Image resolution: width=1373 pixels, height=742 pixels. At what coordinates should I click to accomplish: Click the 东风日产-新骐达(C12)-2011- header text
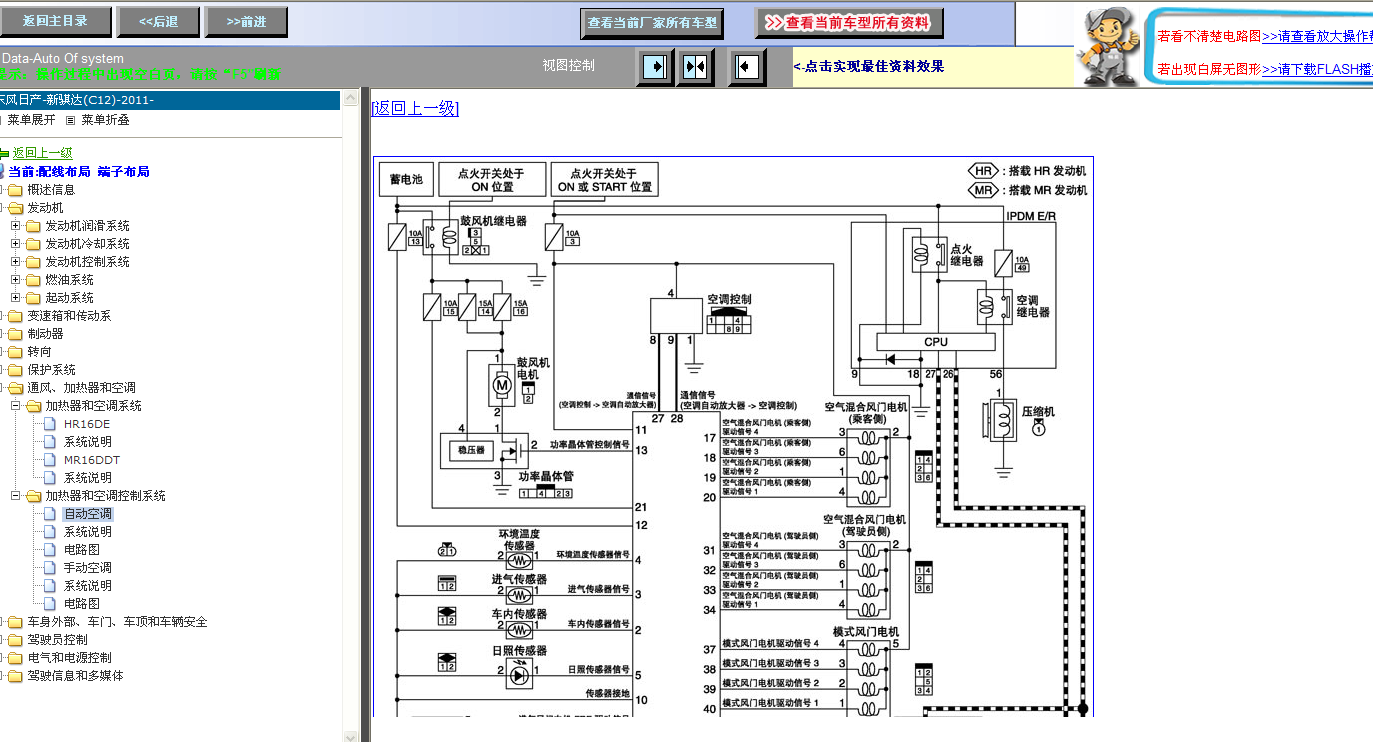(x=77, y=100)
